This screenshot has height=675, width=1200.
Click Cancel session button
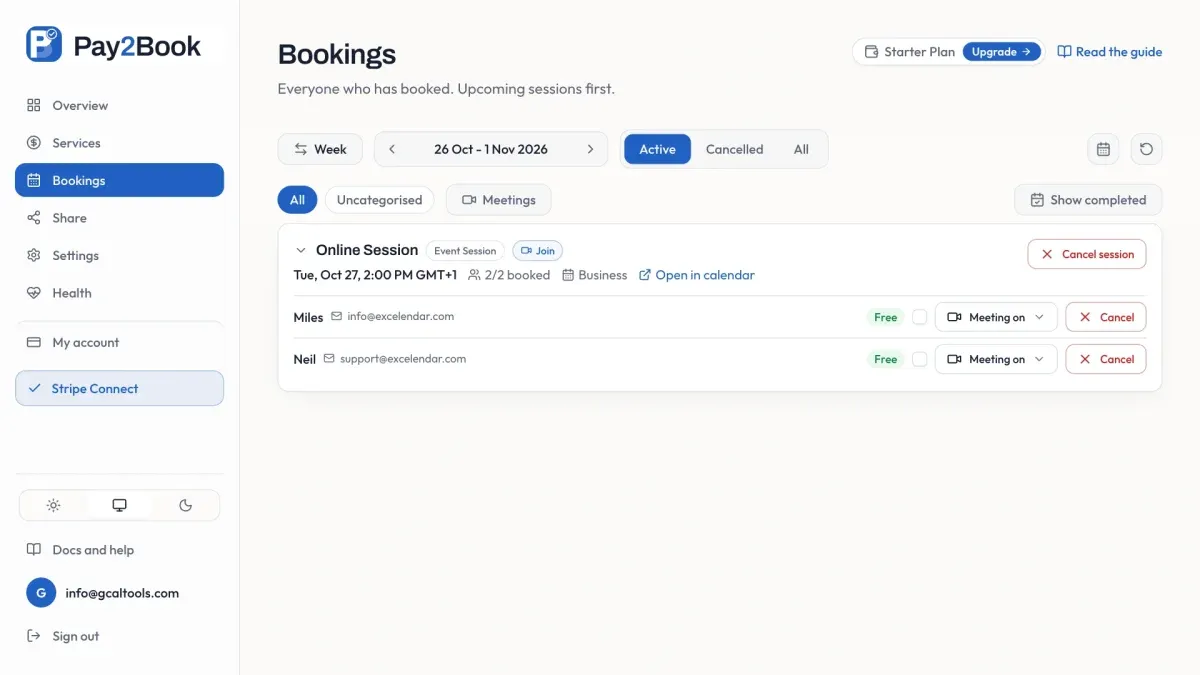click(1087, 254)
